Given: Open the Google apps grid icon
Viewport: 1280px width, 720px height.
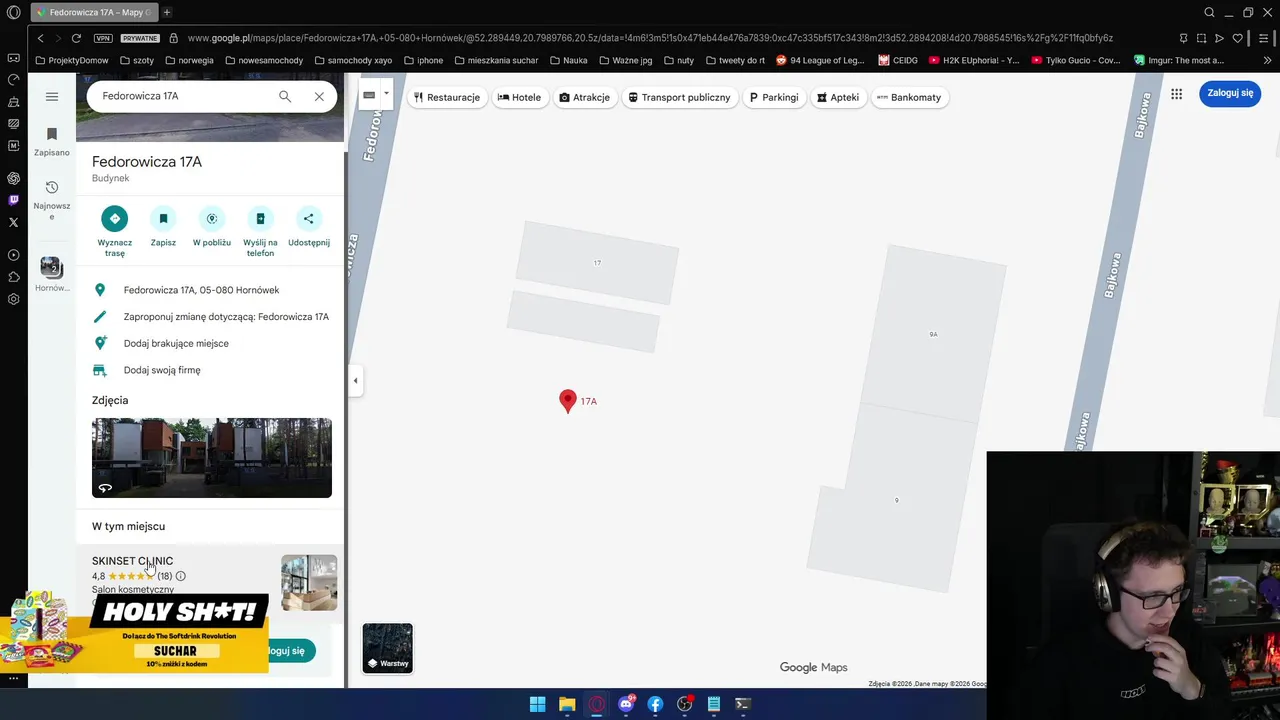Looking at the screenshot, I should [1177, 93].
